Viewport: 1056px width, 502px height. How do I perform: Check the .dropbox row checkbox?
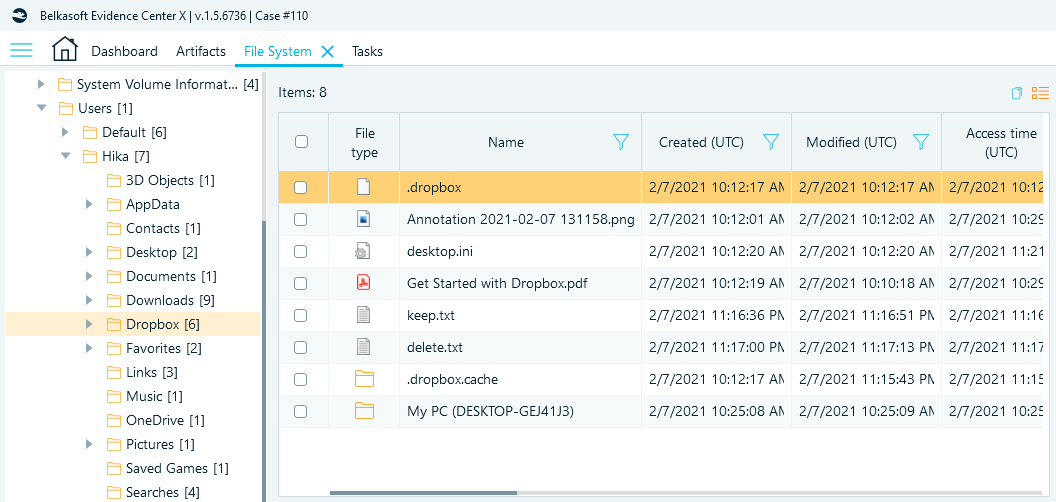[x=301, y=187]
